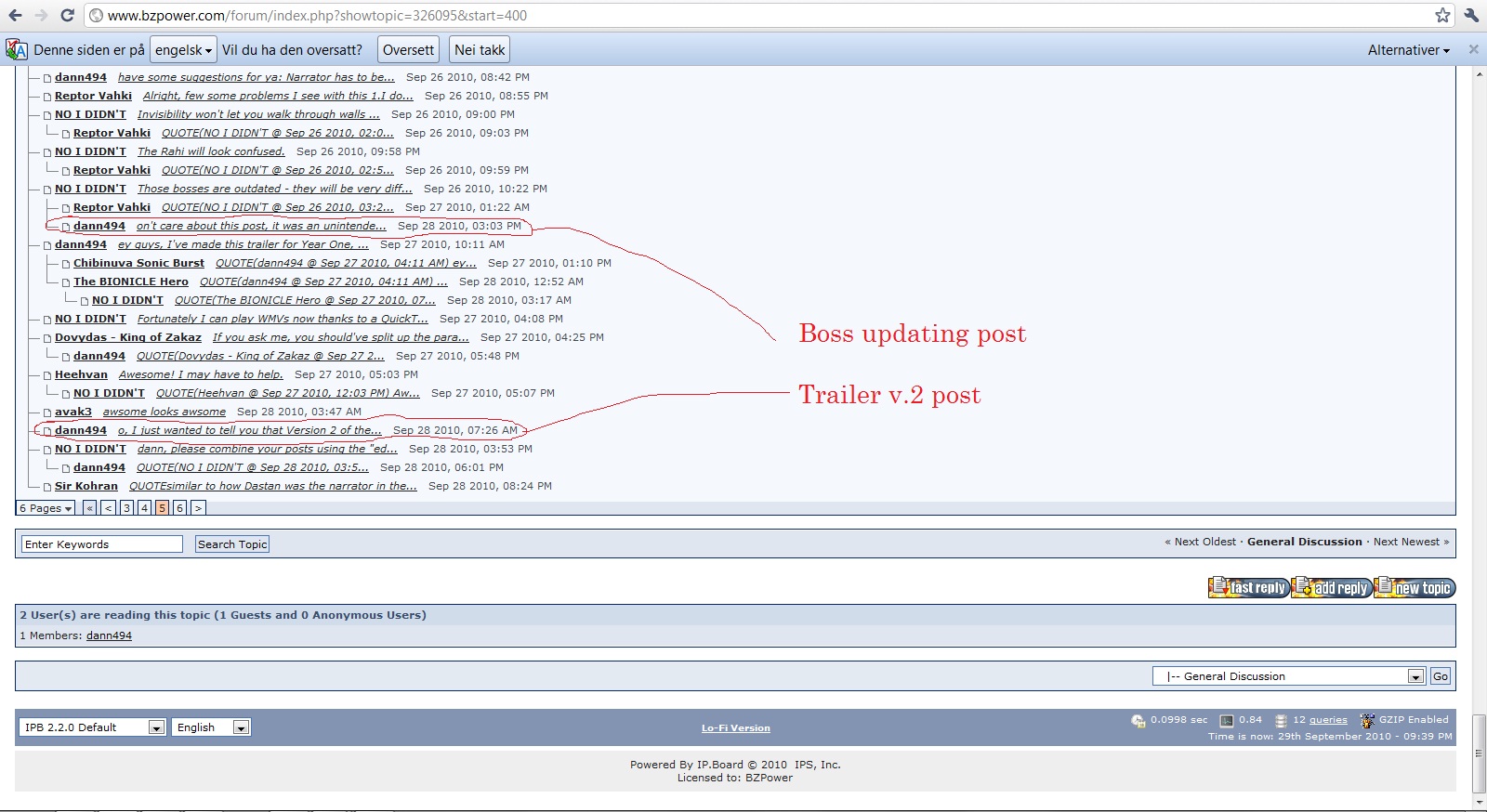Go to page 6 of the topic
The image size is (1487, 812).
(179, 508)
